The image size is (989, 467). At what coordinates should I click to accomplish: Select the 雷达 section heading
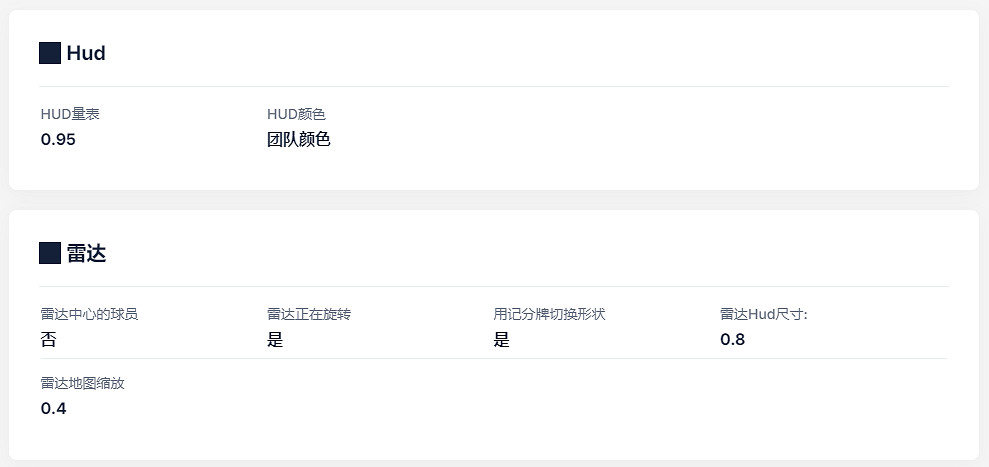click(86, 254)
